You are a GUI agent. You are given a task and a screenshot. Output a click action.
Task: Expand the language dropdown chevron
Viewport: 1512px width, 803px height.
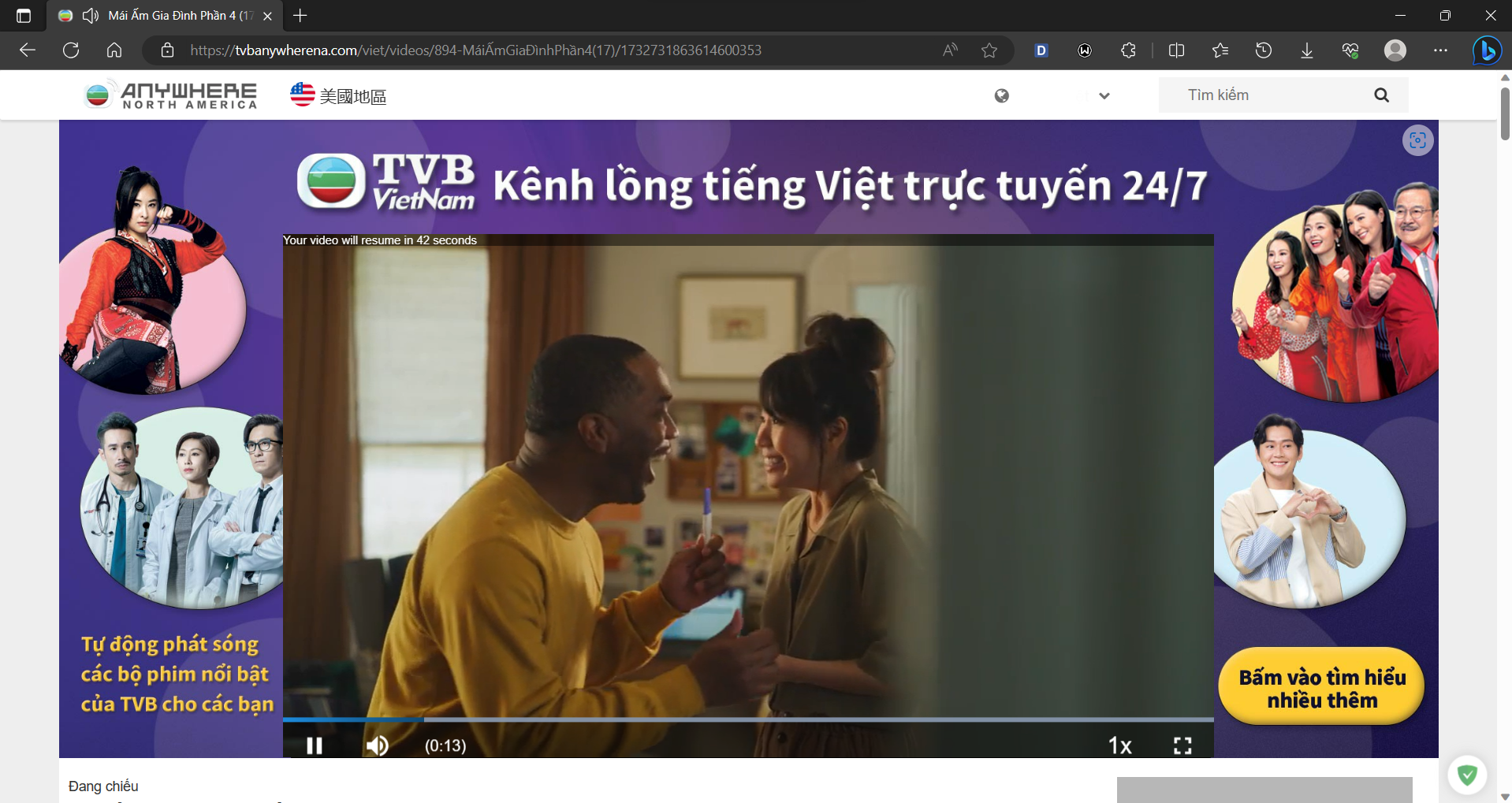pyautogui.click(x=1104, y=96)
